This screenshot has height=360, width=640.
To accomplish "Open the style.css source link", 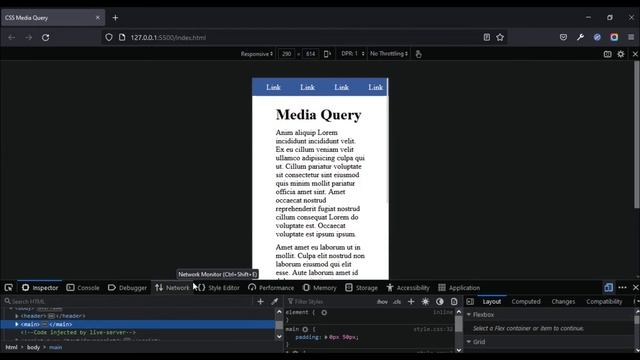I will tap(433, 329).
